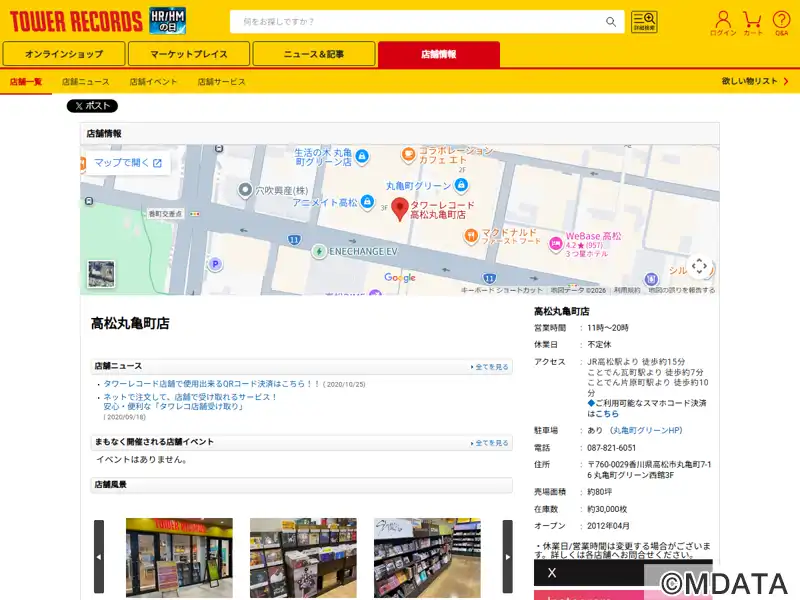
Task: Open the storefront entrance photo
Action: pyautogui.click(x=179, y=557)
